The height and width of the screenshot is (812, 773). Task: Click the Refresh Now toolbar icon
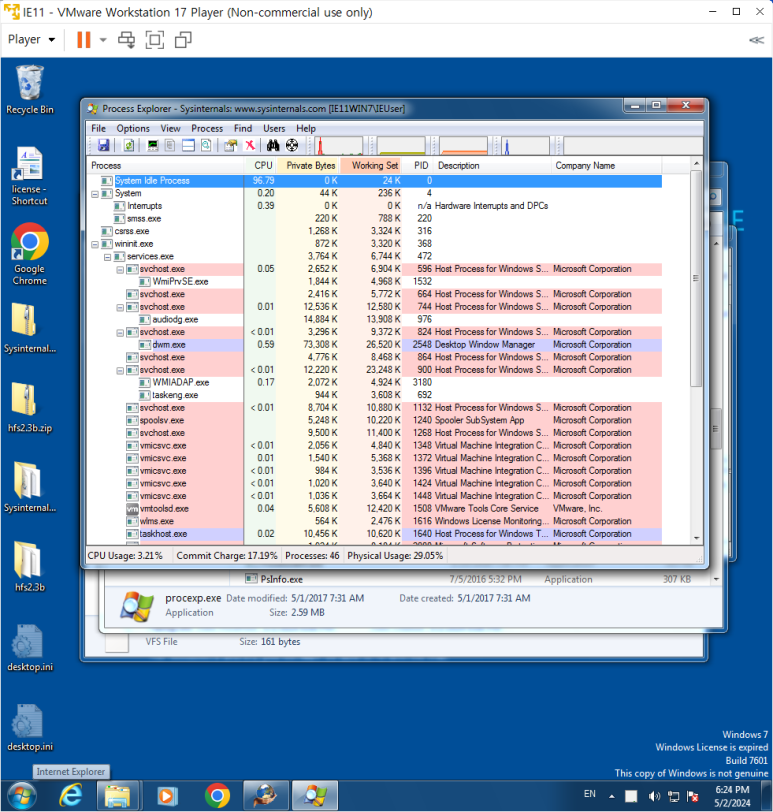(129, 146)
